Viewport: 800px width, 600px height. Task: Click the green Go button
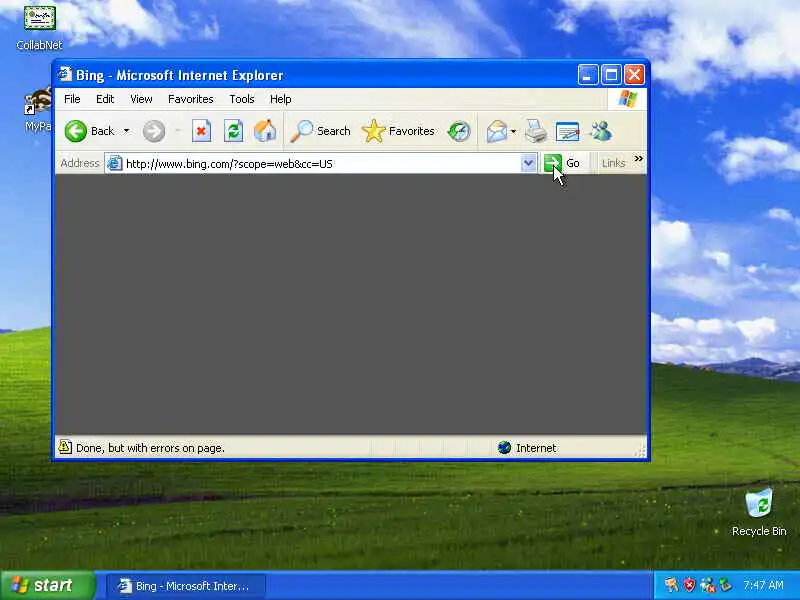pyautogui.click(x=562, y=163)
